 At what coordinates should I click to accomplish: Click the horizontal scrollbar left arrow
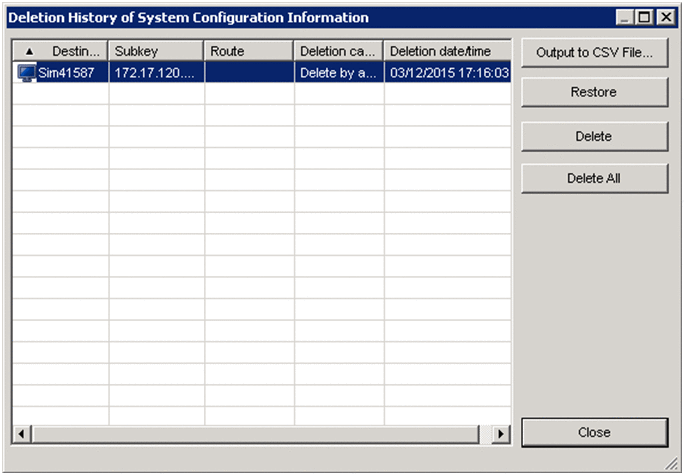coord(21,435)
